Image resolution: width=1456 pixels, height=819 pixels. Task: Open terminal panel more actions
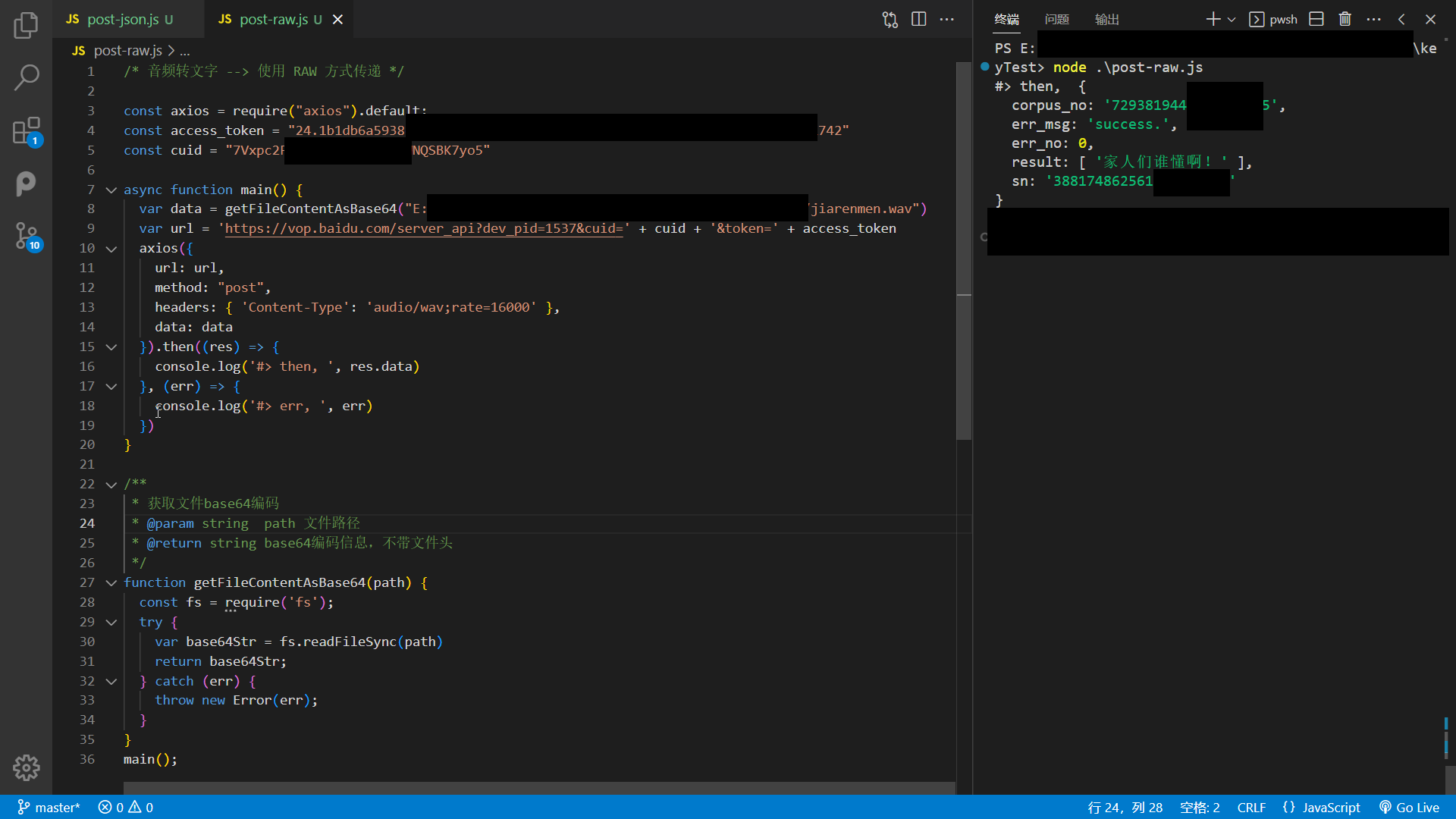click(x=1373, y=19)
